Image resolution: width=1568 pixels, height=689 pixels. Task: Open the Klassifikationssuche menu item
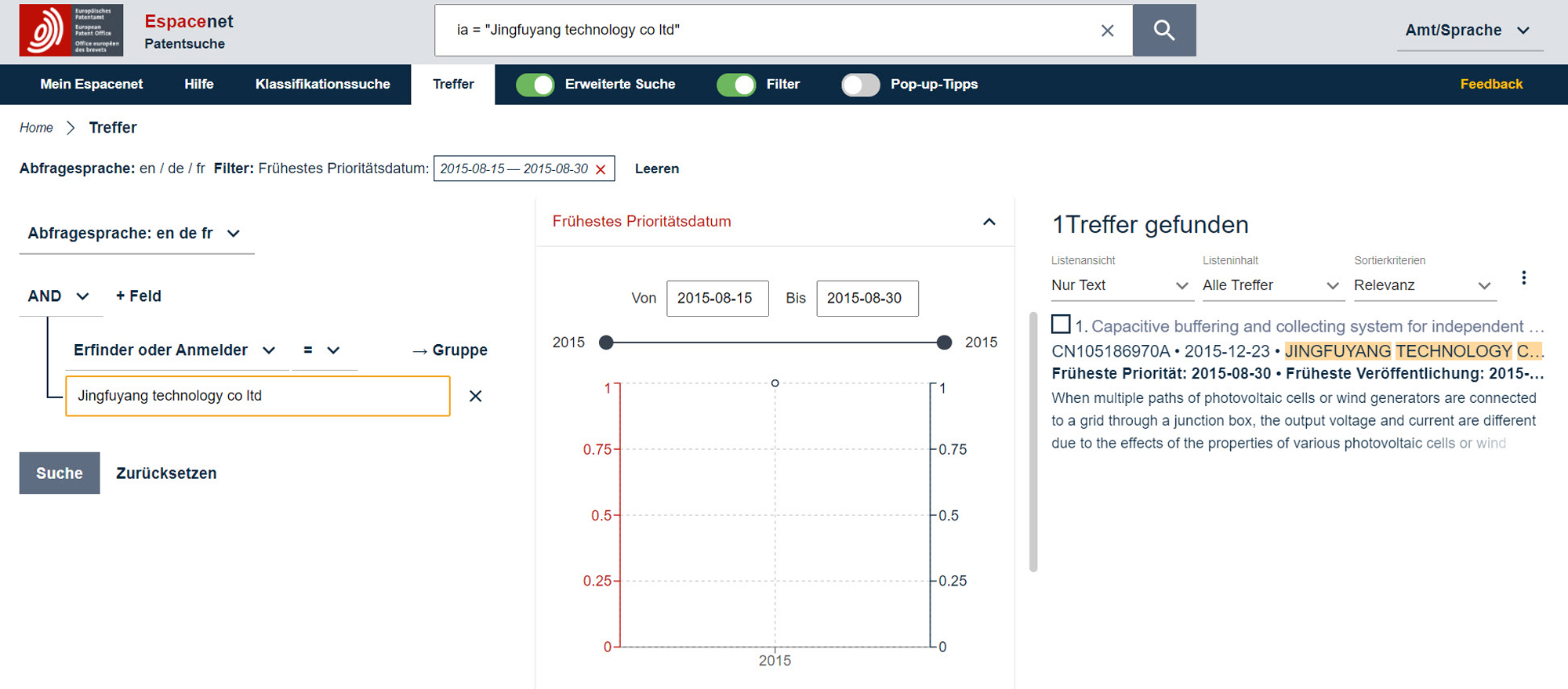(x=322, y=85)
